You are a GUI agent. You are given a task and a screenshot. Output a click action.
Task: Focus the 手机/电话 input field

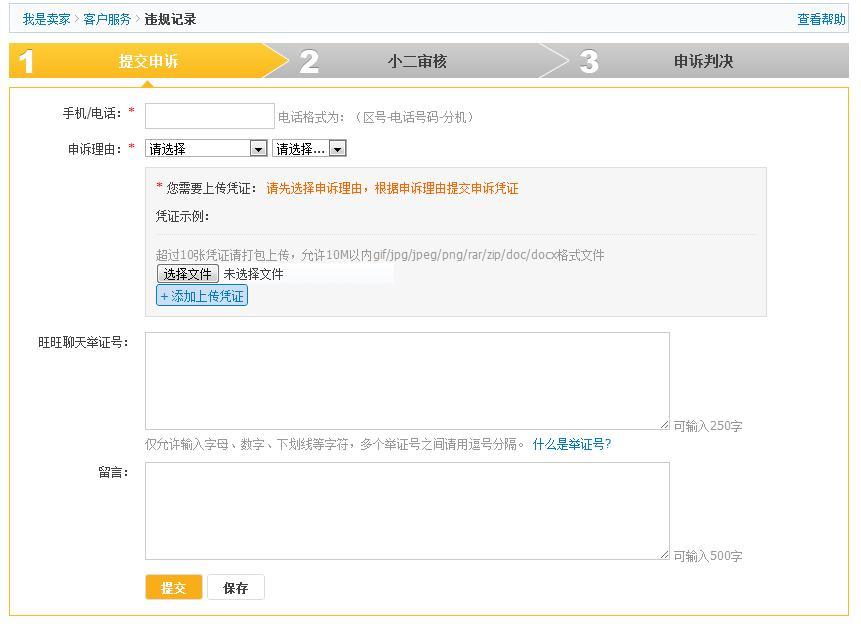pos(210,116)
